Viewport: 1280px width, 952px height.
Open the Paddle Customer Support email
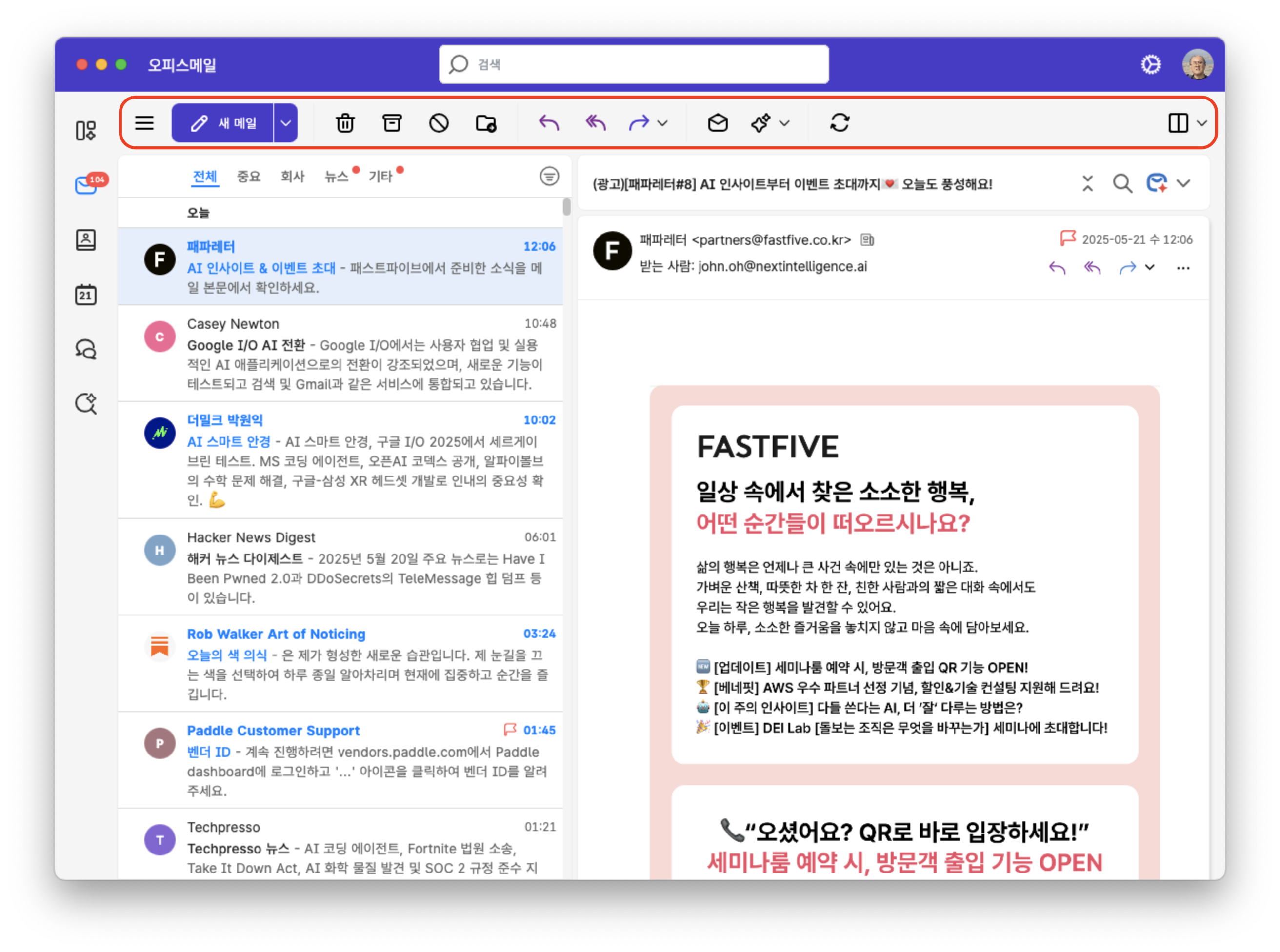click(x=340, y=760)
